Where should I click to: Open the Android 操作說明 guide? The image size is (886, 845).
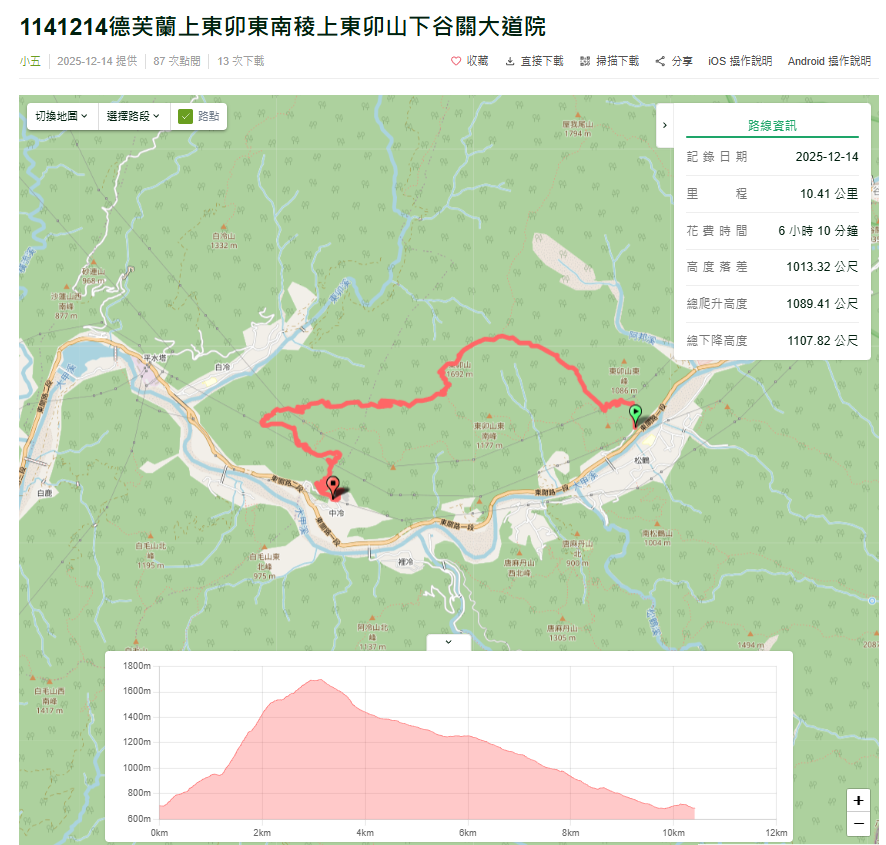828,61
